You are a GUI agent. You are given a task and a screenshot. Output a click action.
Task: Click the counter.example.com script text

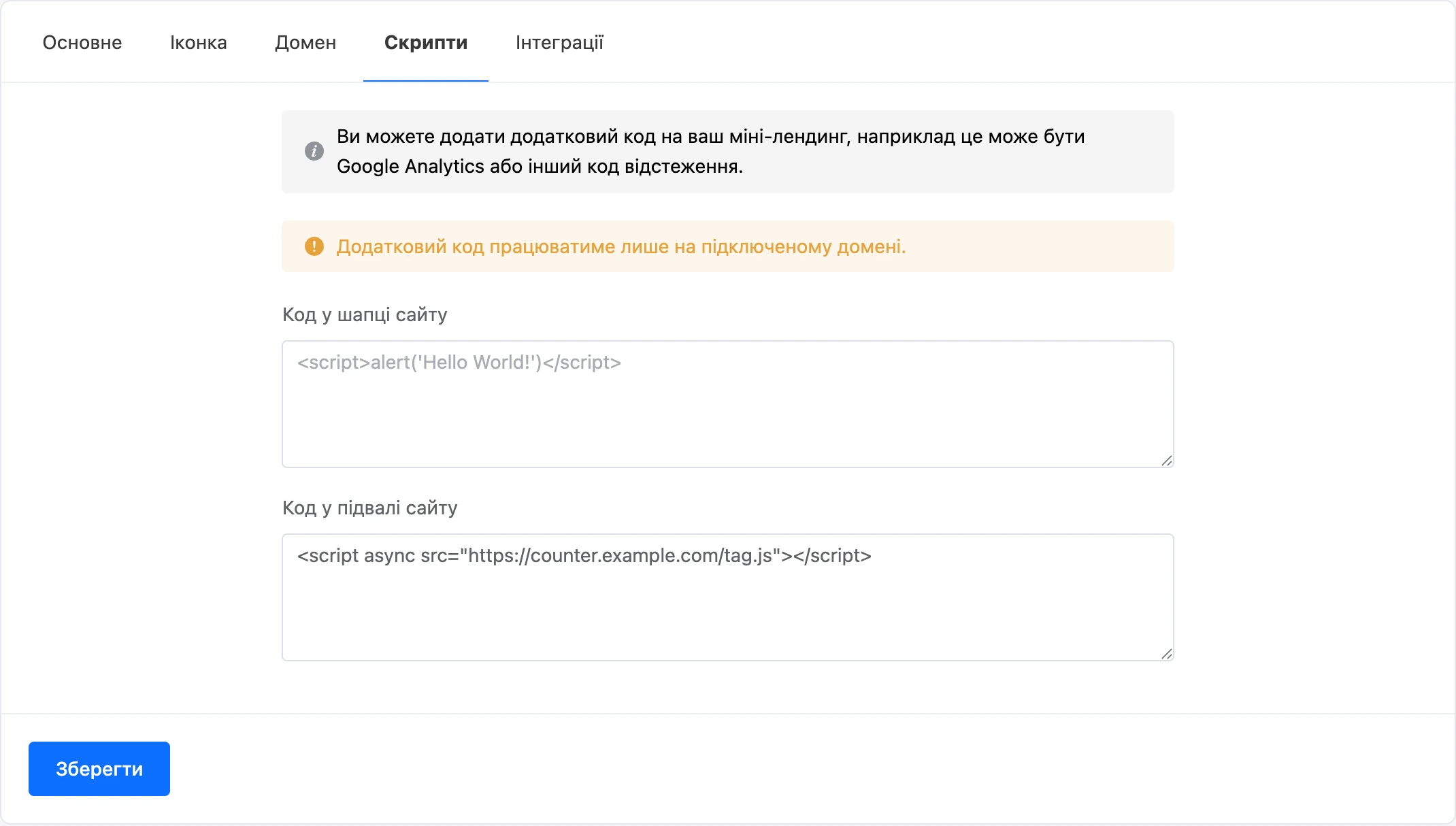click(584, 556)
